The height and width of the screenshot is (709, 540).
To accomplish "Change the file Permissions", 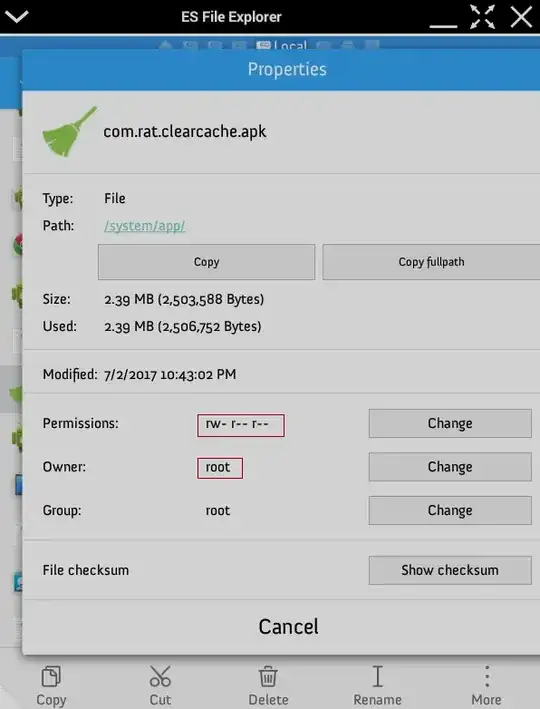I will (450, 423).
